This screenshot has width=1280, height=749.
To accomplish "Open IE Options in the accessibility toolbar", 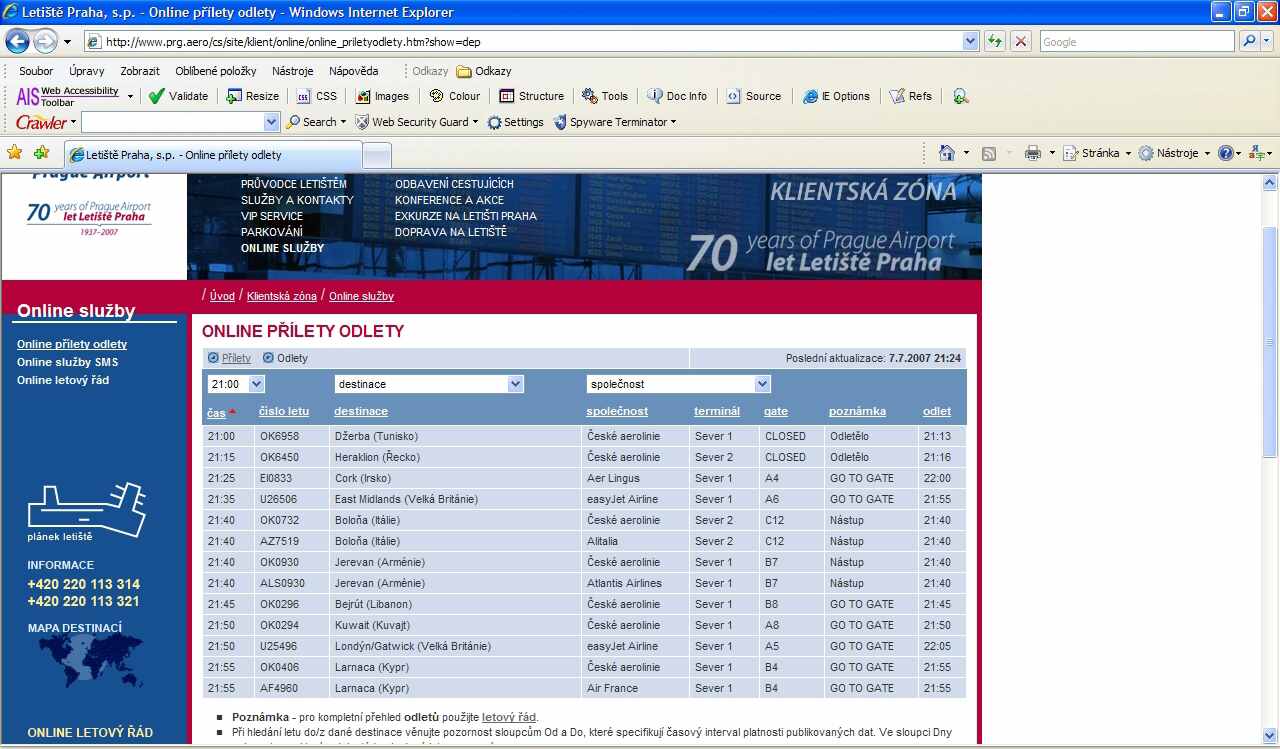I will tap(836, 96).
